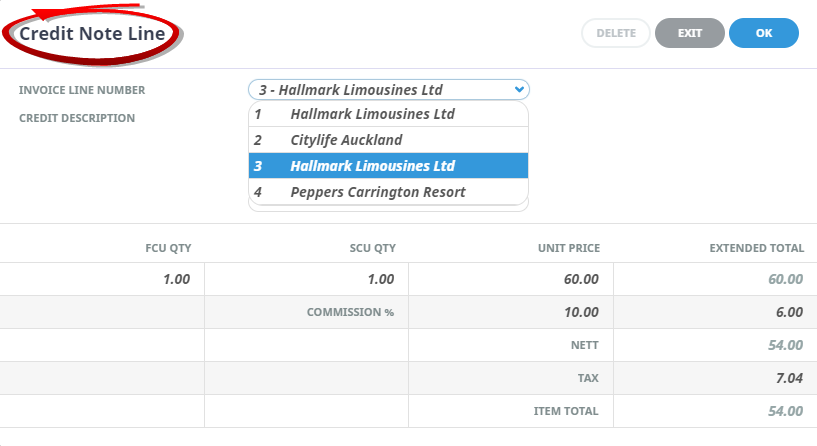Viewport: 817px width, 446px height.
Task: Click the DELETE button
Action: (x=616, y=33)
